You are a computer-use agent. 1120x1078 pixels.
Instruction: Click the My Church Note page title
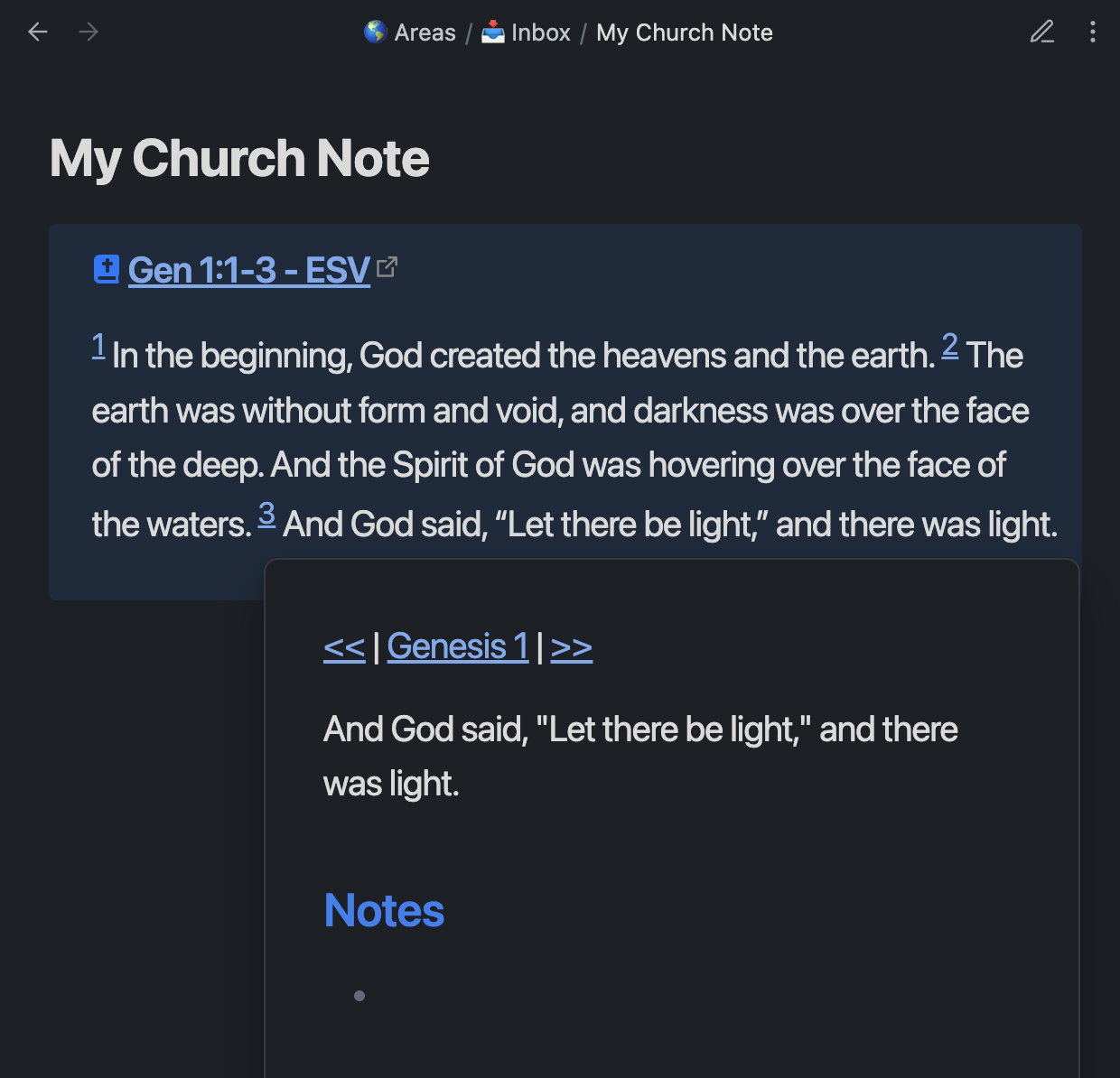(239, 159)
